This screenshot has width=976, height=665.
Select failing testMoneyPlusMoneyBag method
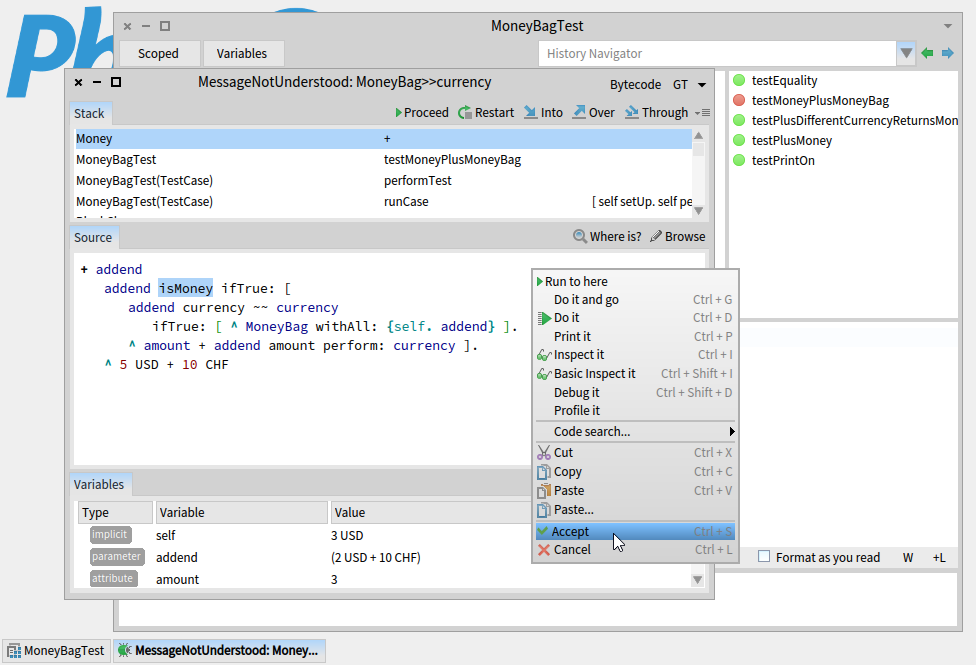coord(843,100)
